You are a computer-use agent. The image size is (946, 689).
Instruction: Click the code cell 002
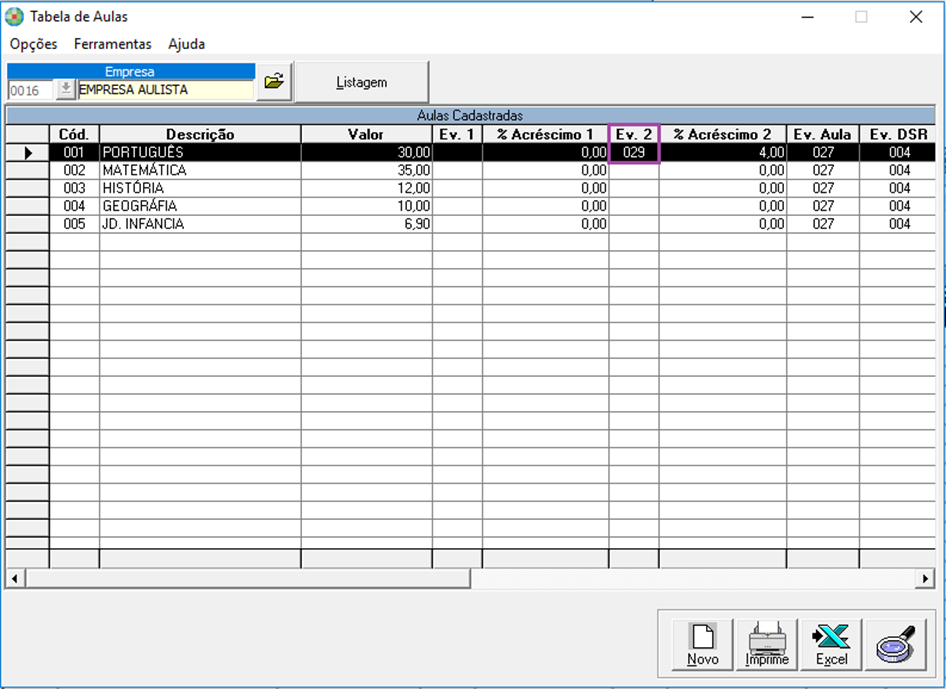pos(74,170)
